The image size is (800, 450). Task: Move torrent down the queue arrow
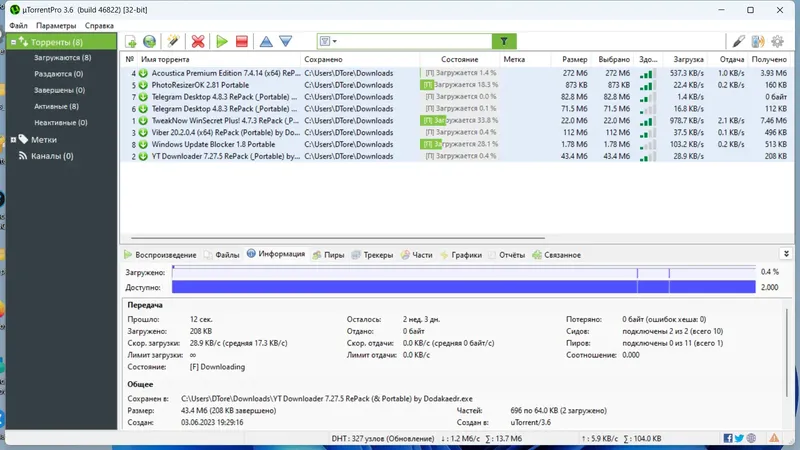tap(286, 41)
